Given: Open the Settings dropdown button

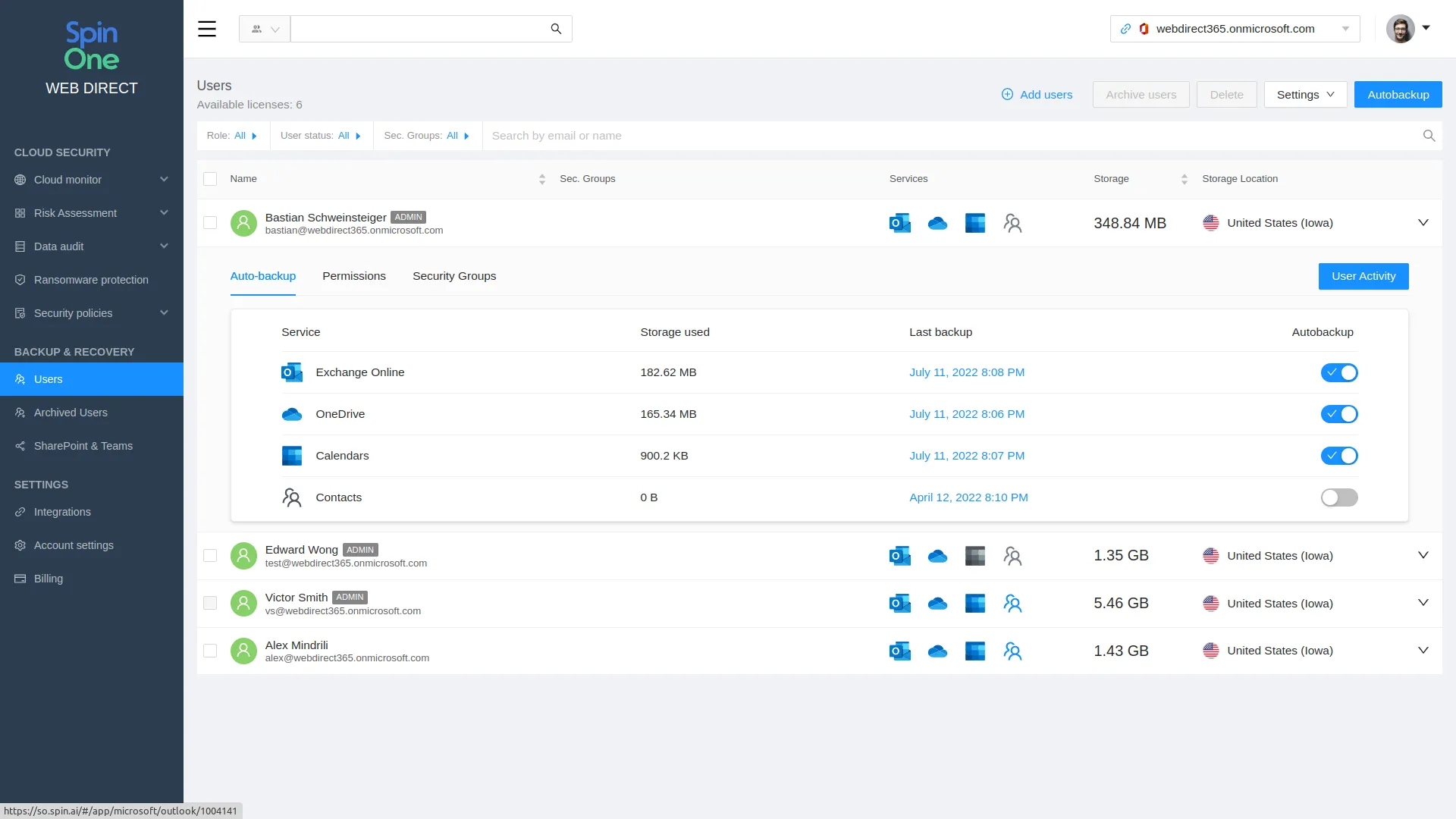Looking at the screenshot, I should tap(1304, 95).
